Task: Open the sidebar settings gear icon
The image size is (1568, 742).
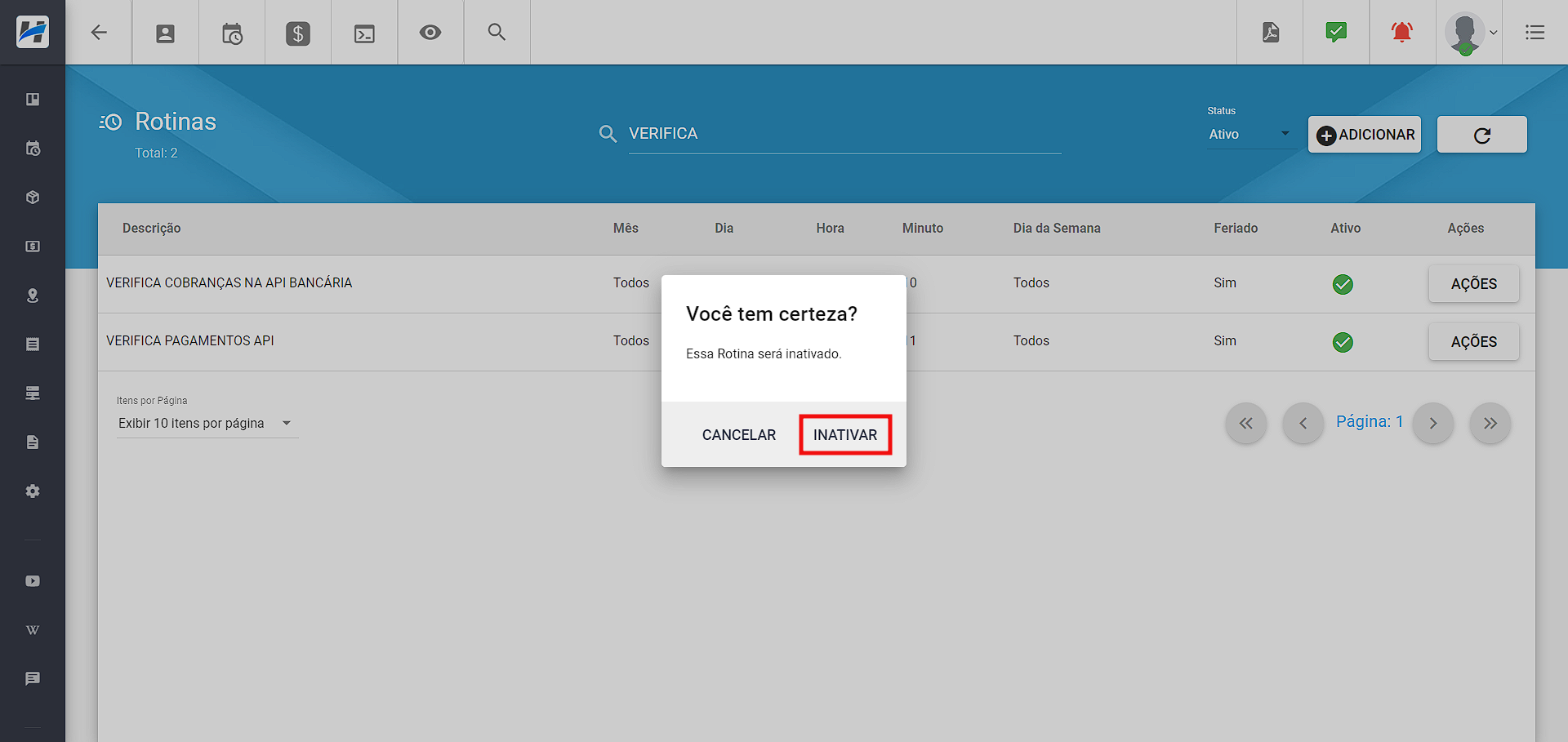Action: point(33,491)
